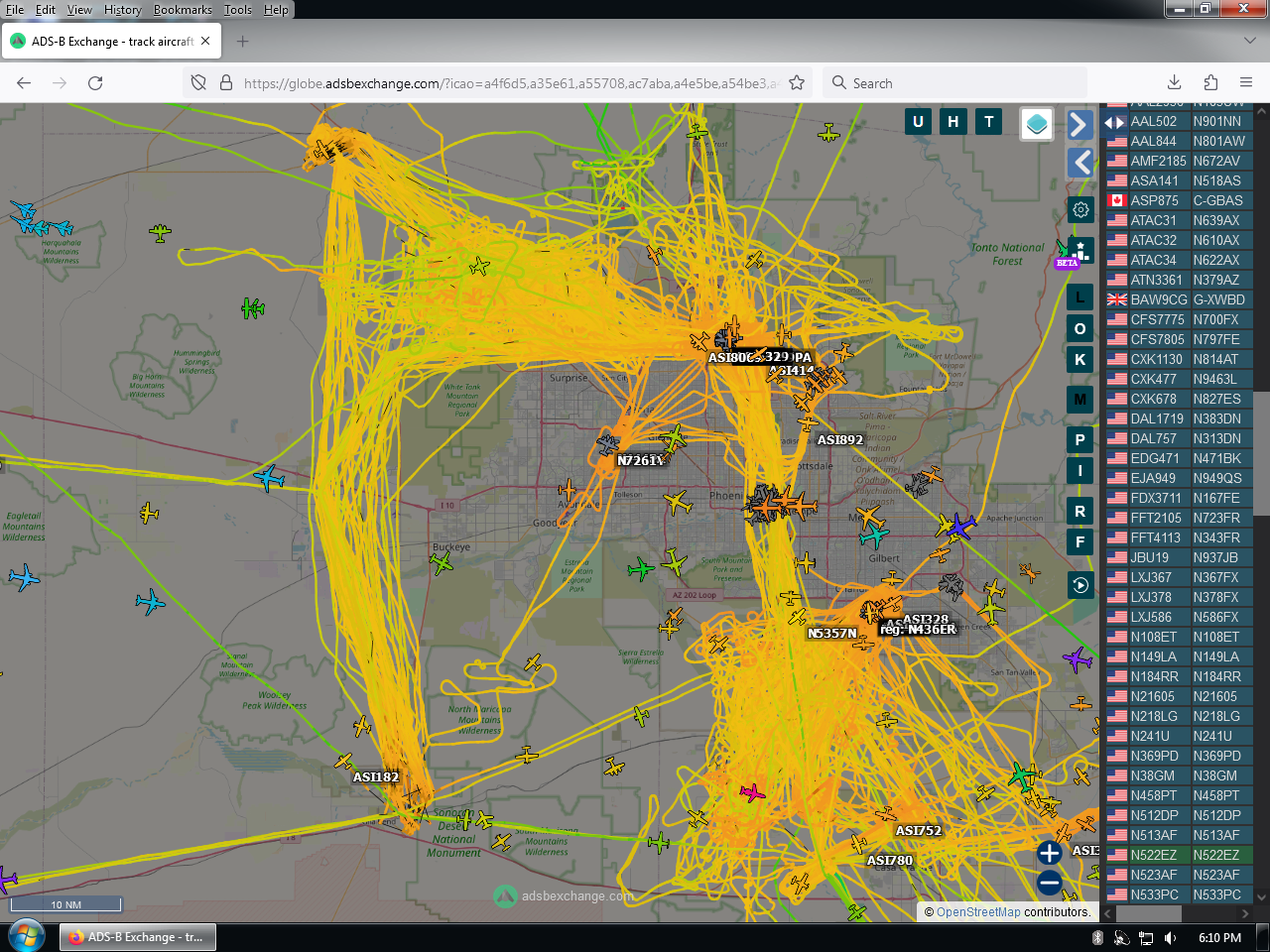Toggle the T map button

[x=989, y=122]
